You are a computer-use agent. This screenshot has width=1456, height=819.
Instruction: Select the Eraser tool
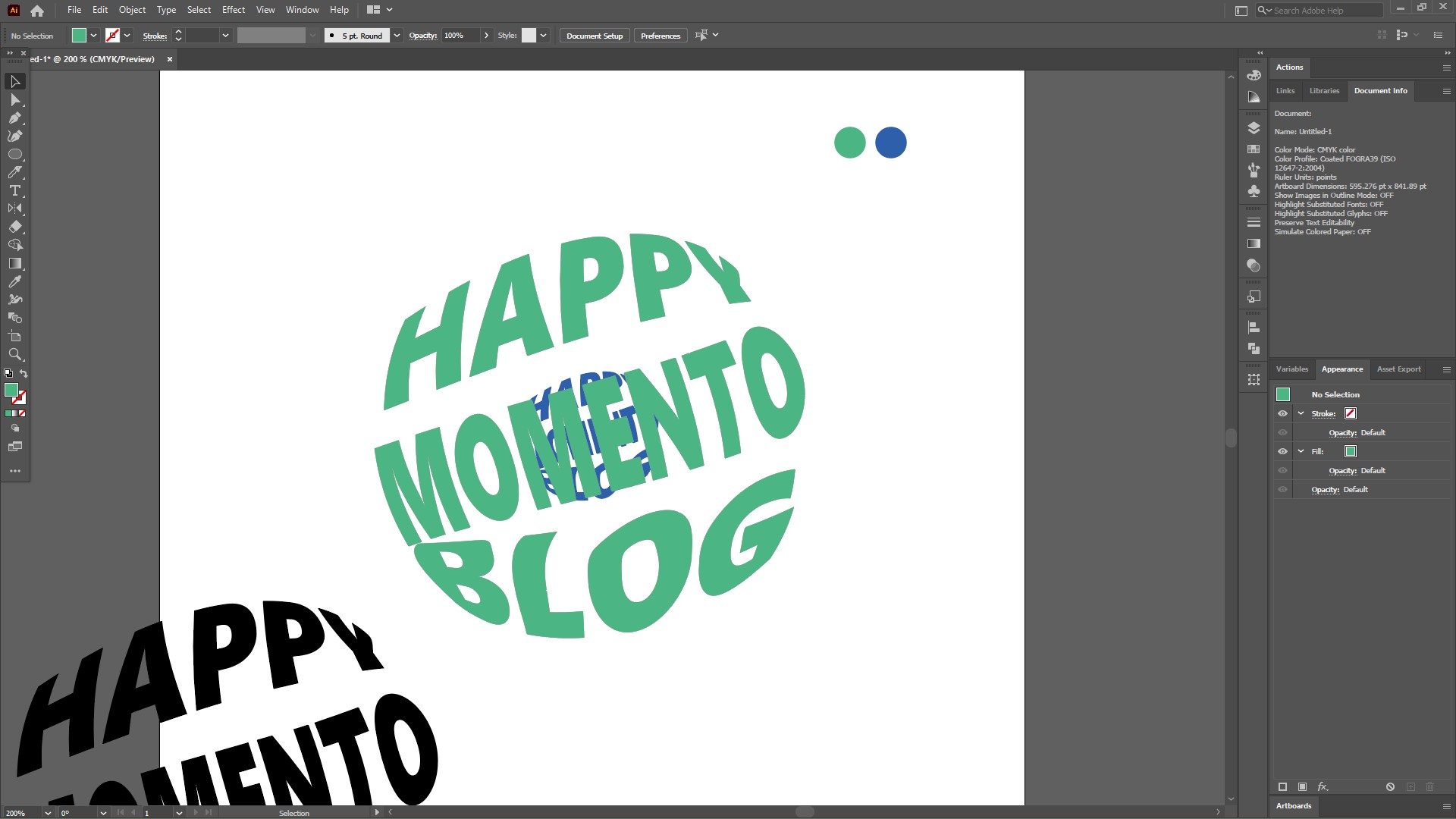tap(15, 227)
